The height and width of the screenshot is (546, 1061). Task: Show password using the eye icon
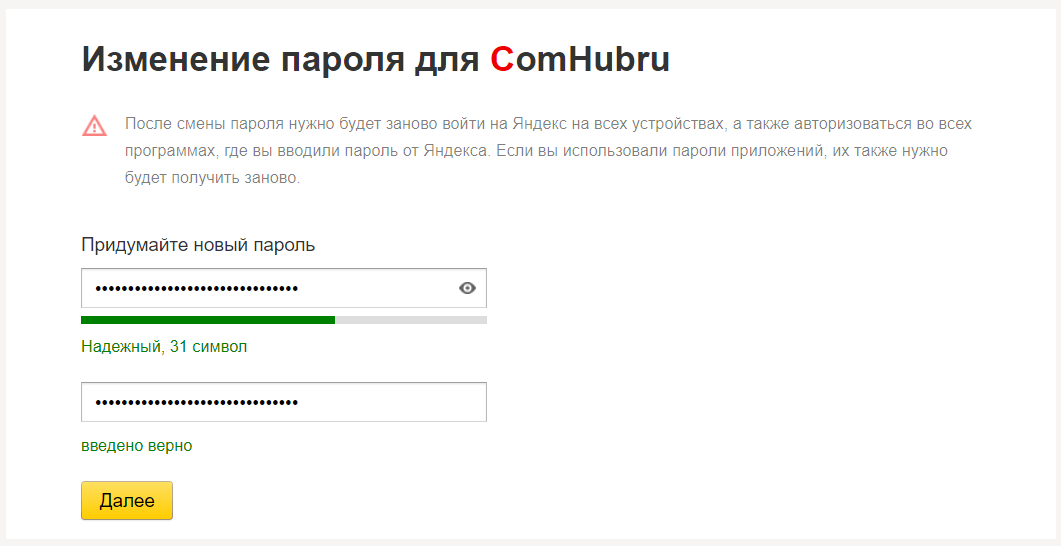tap(467, 288)
